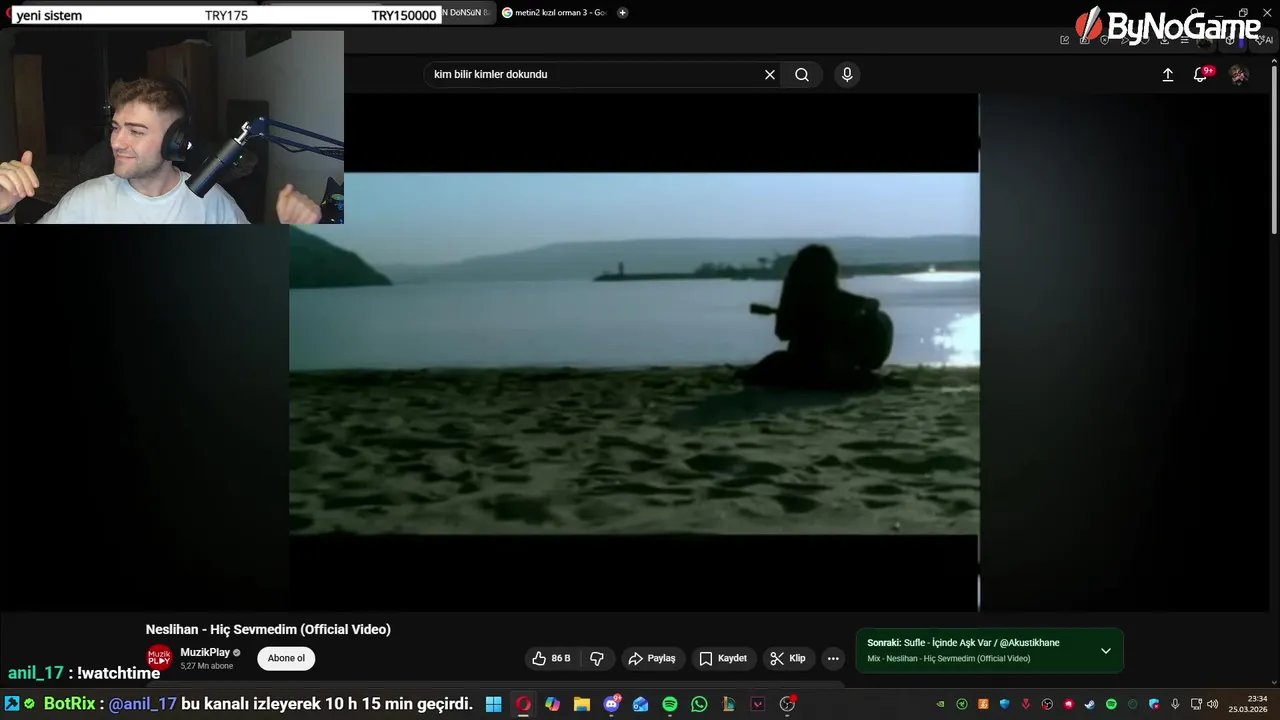This screenshot has width=1280, height=720.
Task: Open YouTube upload/create icon
Action: (x=1167, y=75)
